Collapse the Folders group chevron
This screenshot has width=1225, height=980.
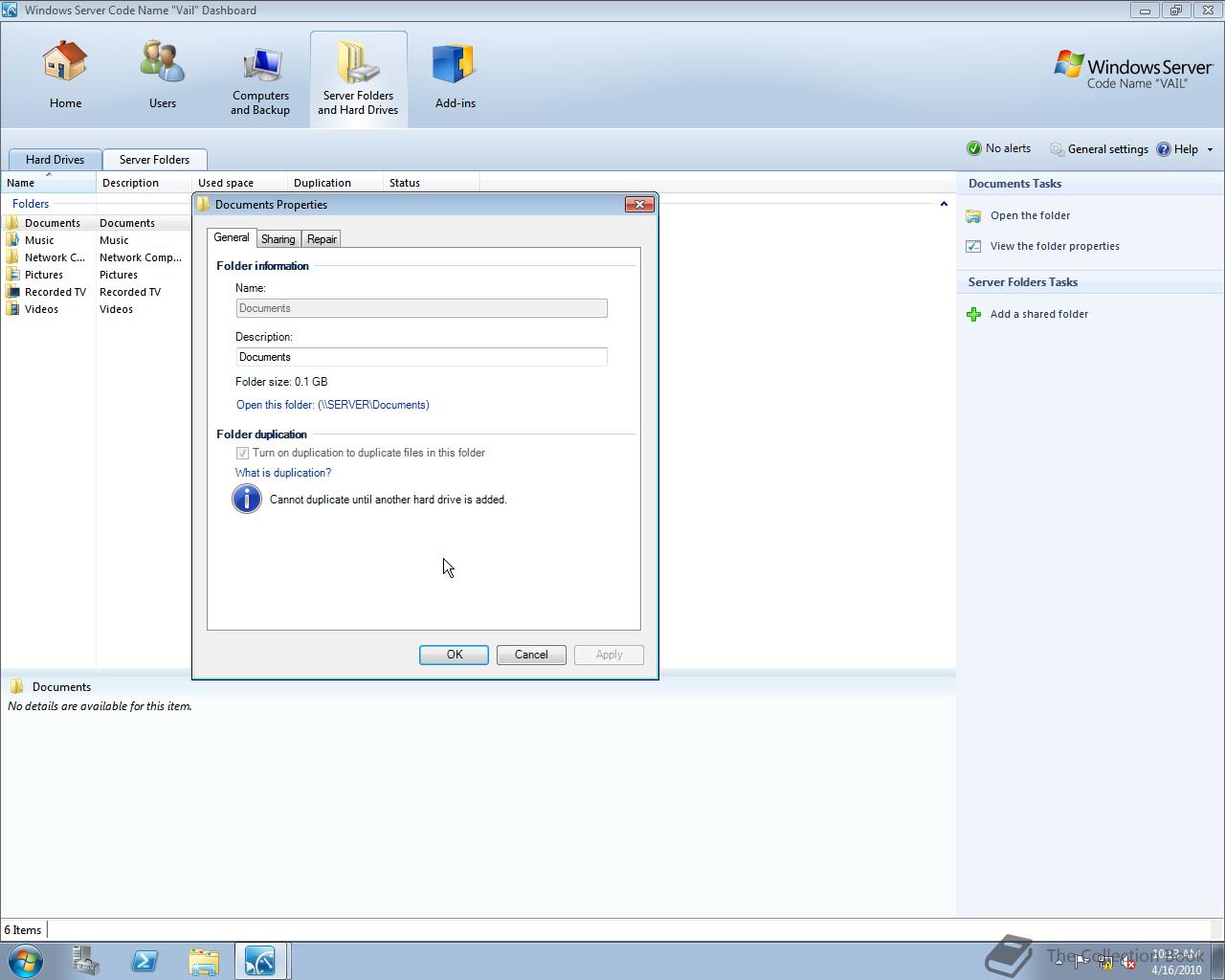[x=944, y=204]
